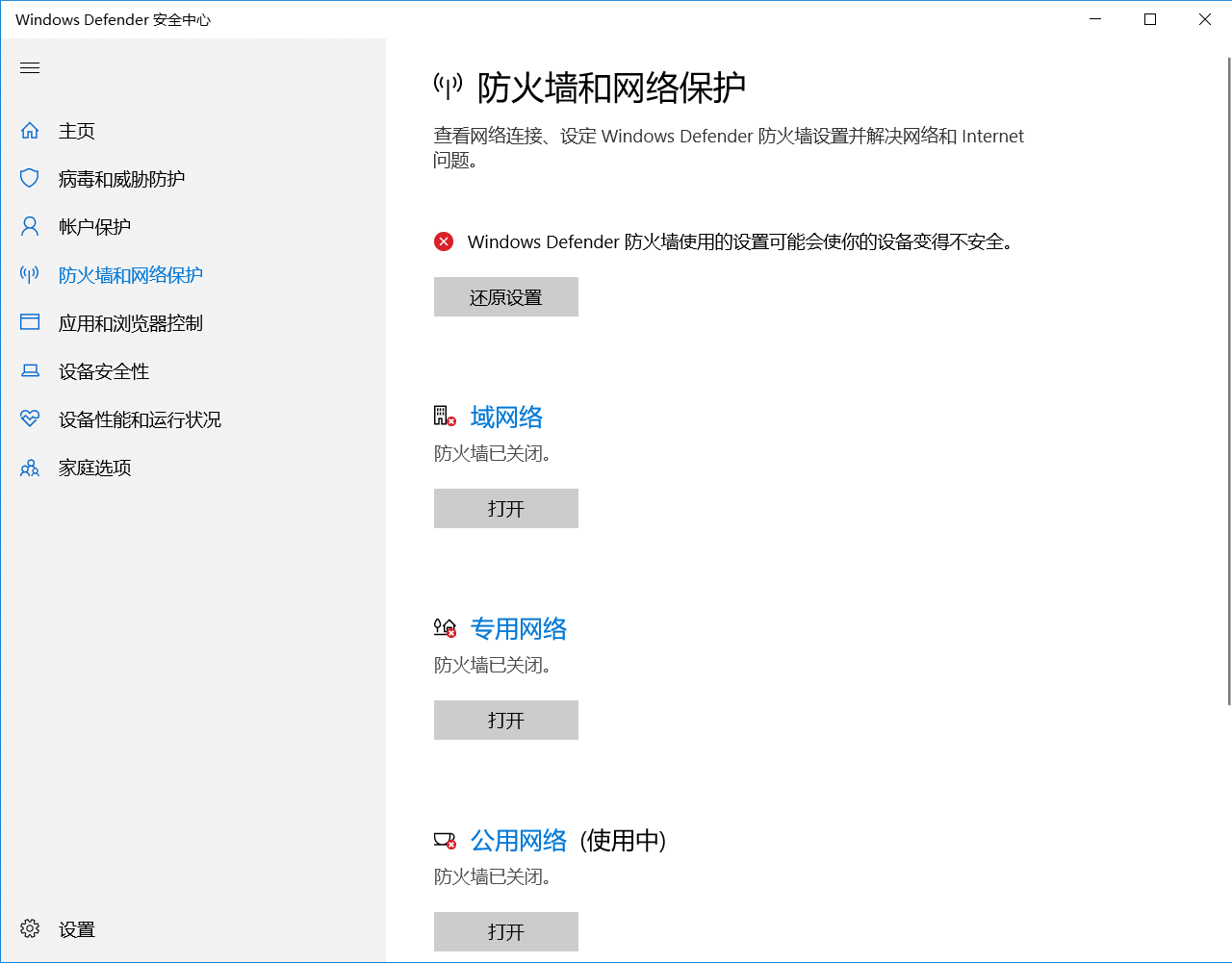Screen dimensions: 1232x963
Task: Open 设置 at the sidebar bottom
Action: pyautogui.click(x=192, y=929)
